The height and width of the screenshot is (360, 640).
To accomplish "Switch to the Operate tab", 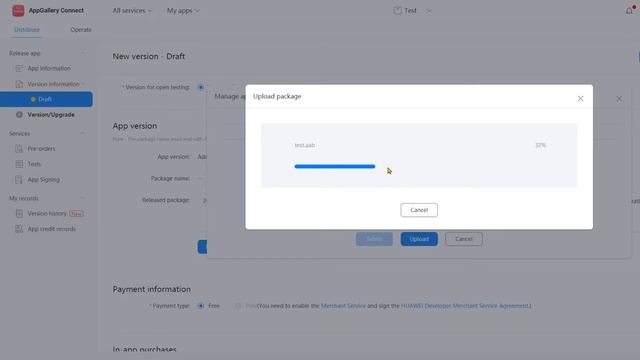I will point(81,30).
